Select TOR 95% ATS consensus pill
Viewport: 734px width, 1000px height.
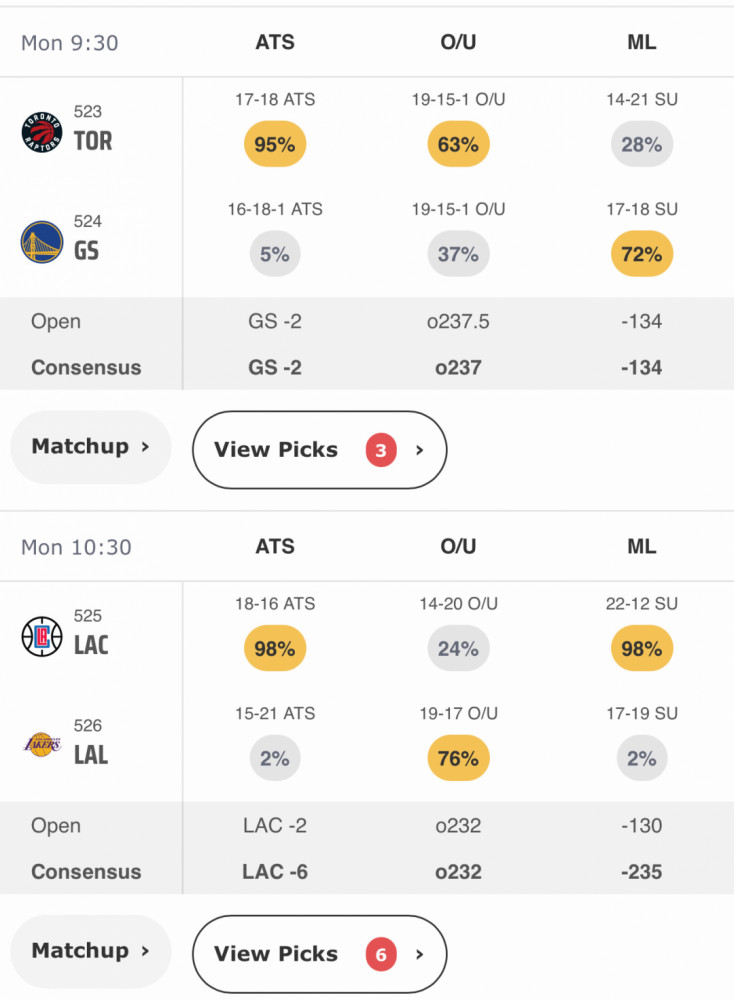[275, 145]
